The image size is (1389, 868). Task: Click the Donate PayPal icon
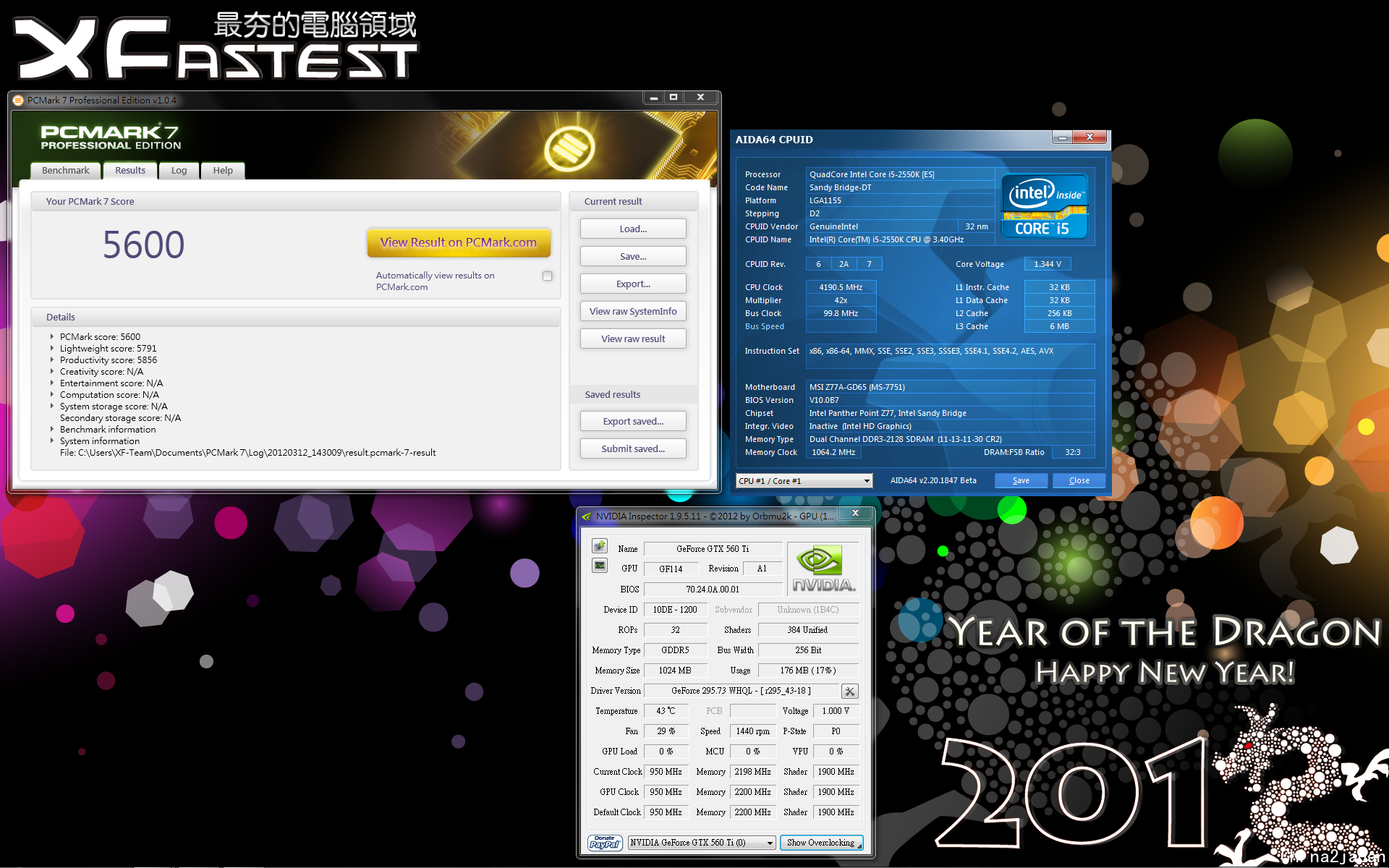point(605,843)
